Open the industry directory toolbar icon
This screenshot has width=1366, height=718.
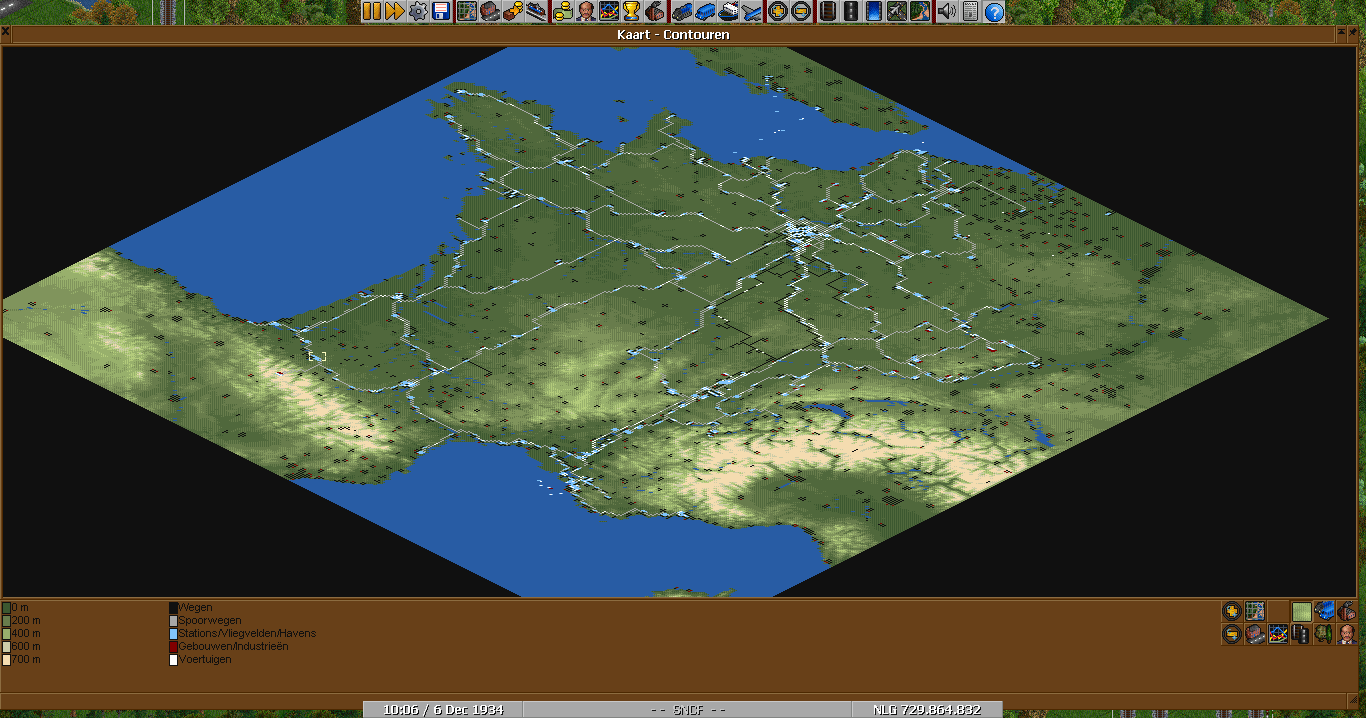tap(655, 11)
